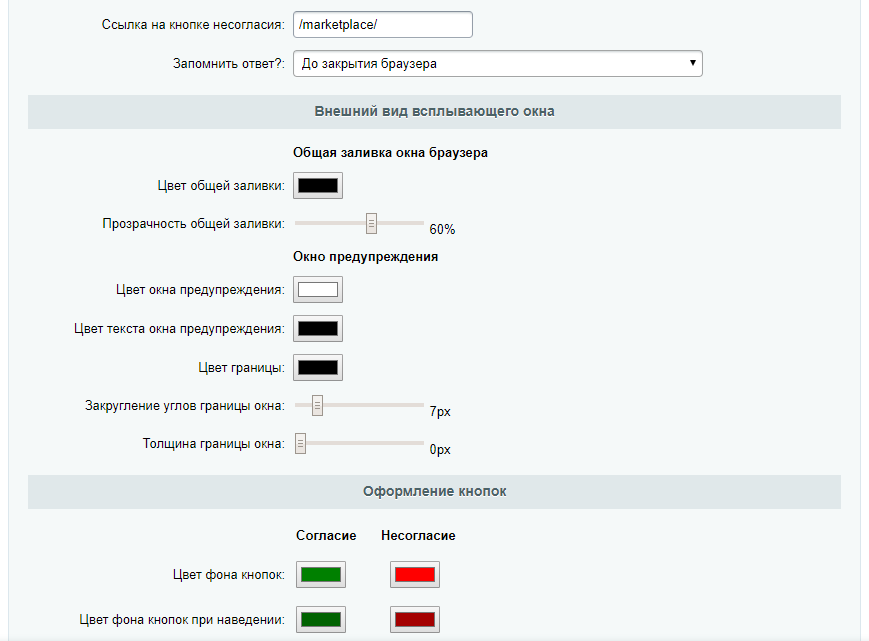This screenshot has height=641, width=869.
Task: Click the 'Общая заливка окна браузера' subheading
Action: pyautogui.click(x=390, y=153)
